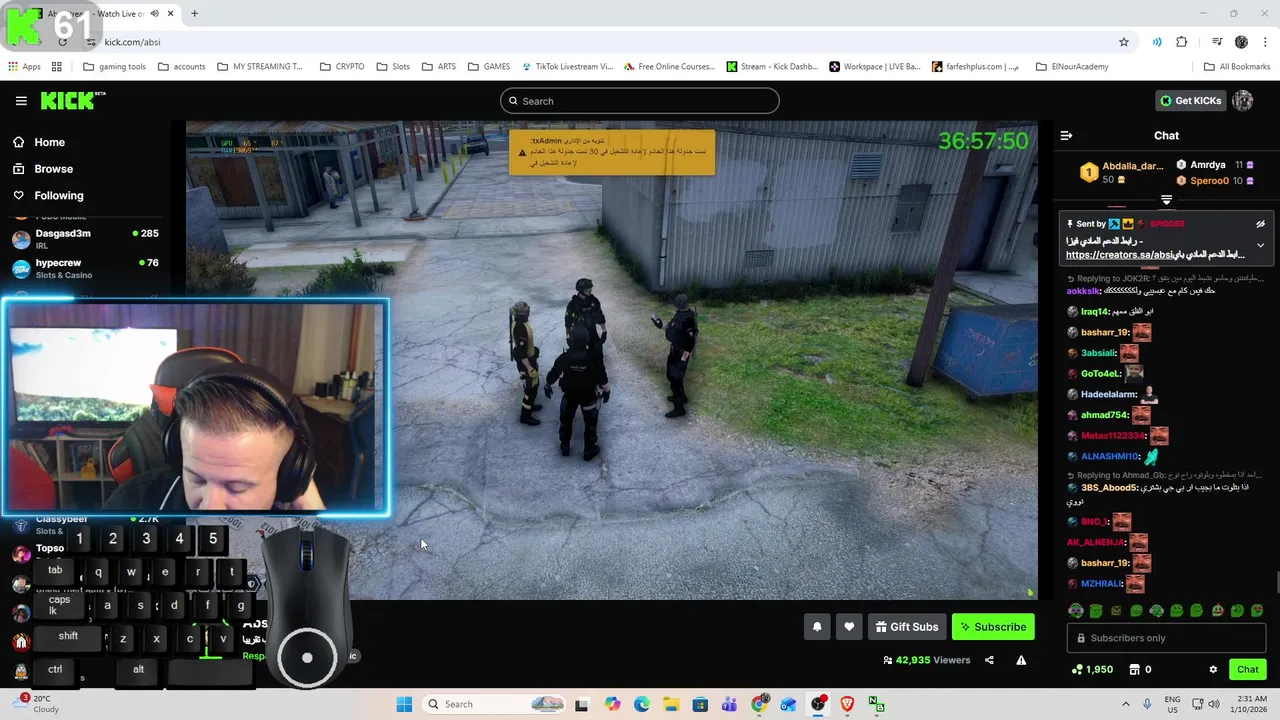Open hypecrew channel in sidebar

pos(85,268)
